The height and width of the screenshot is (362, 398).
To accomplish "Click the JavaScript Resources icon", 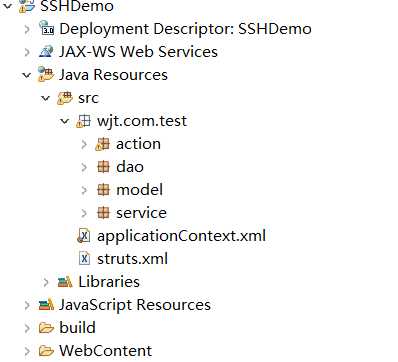I will [x=46, y=305].
